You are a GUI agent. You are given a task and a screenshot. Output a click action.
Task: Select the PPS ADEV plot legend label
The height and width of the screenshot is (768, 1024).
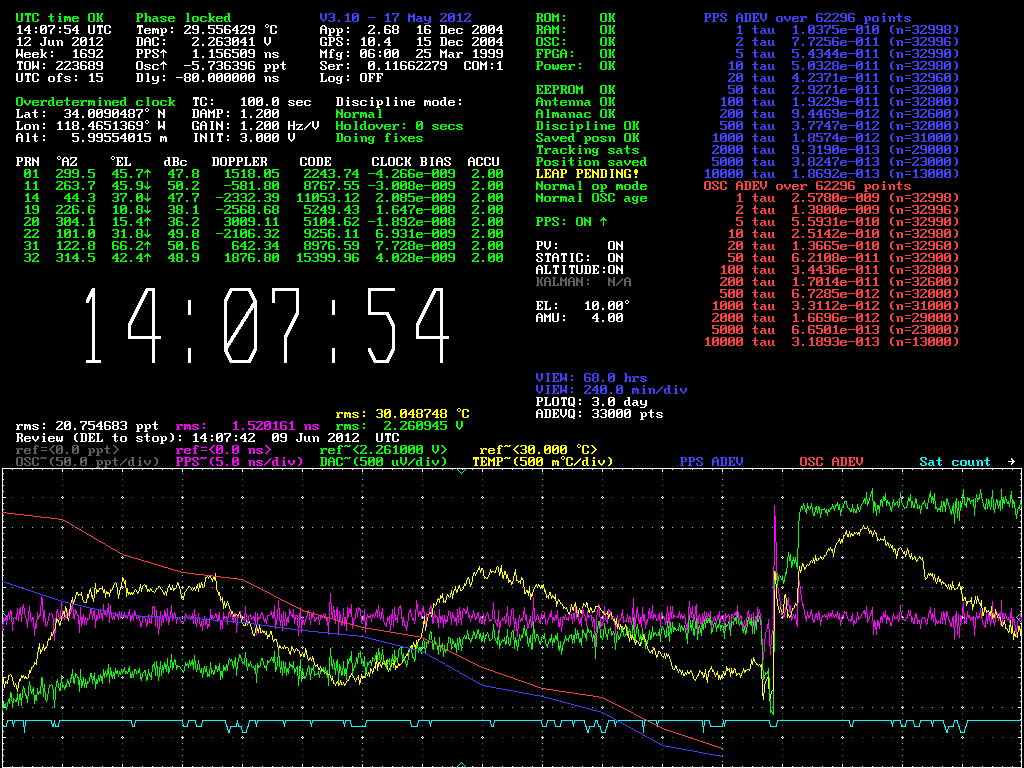click(x=711, y=462)
